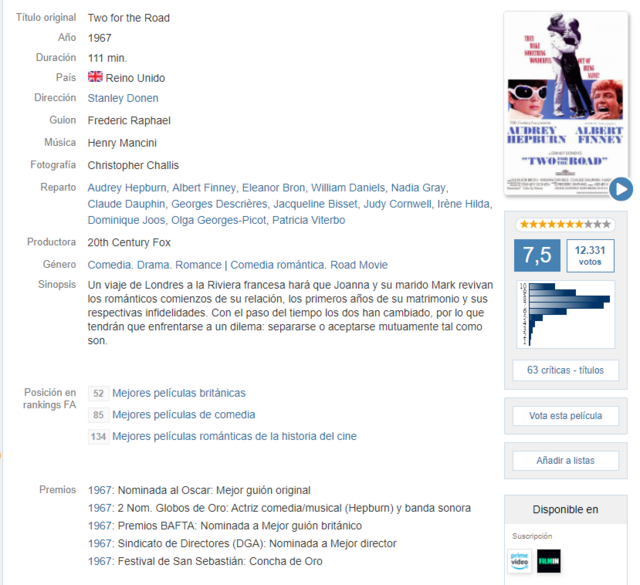Open Jacqueline Bisset cast link
The width and height of the screenshot is (640, 585).
[315, 204]
